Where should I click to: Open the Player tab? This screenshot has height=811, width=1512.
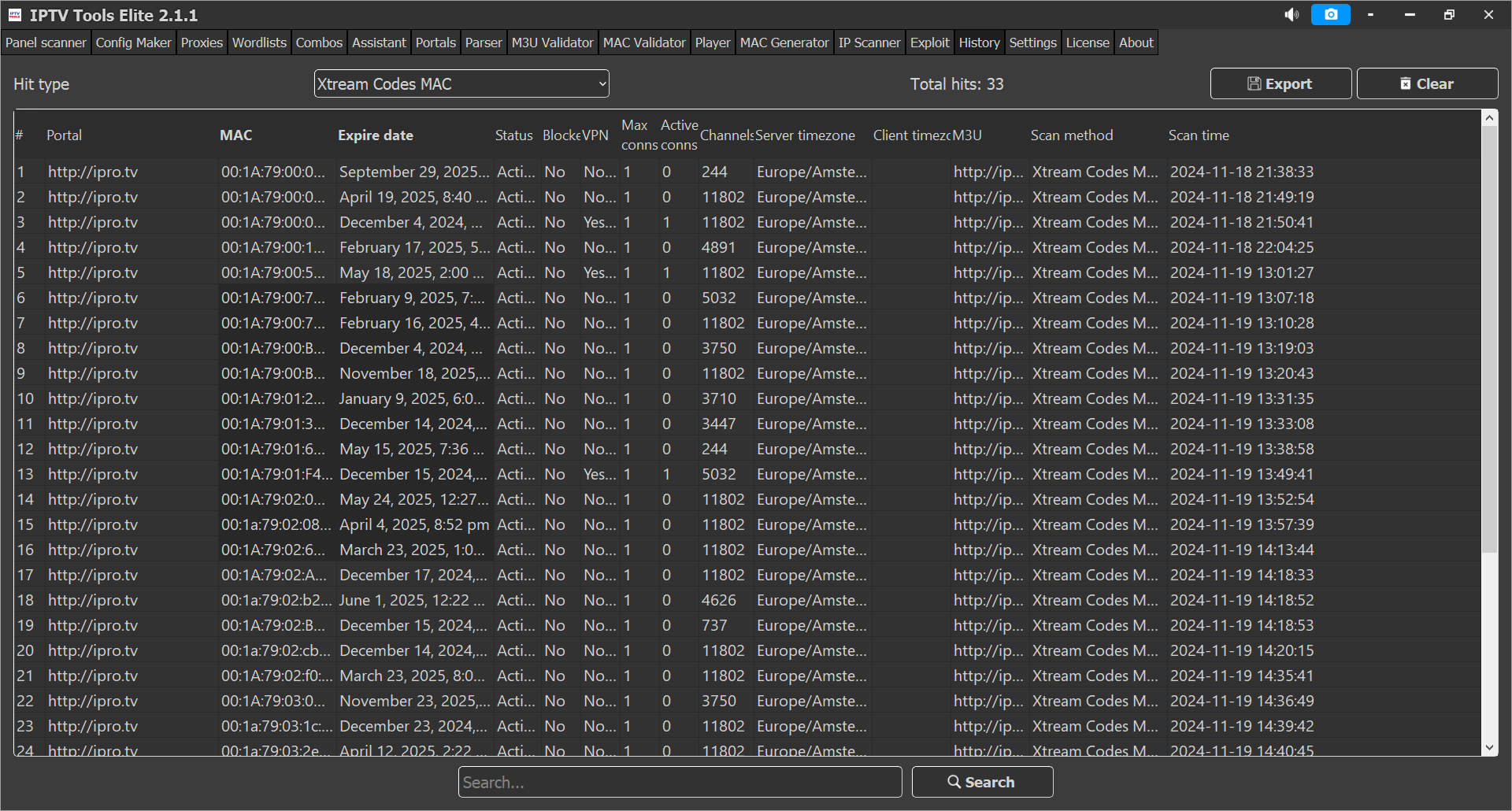(x=713, y=43)
